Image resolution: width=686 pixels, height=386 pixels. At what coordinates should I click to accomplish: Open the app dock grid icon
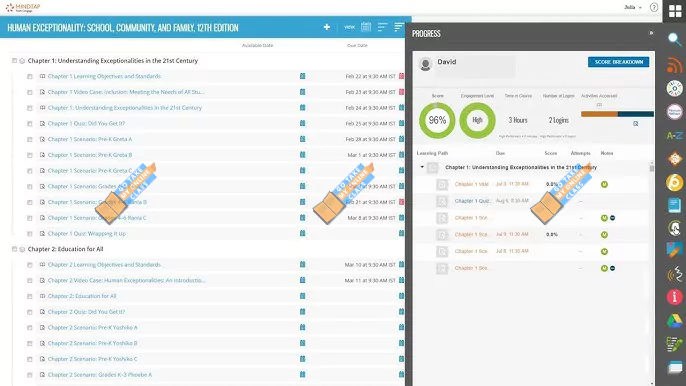tap(675, 11)
